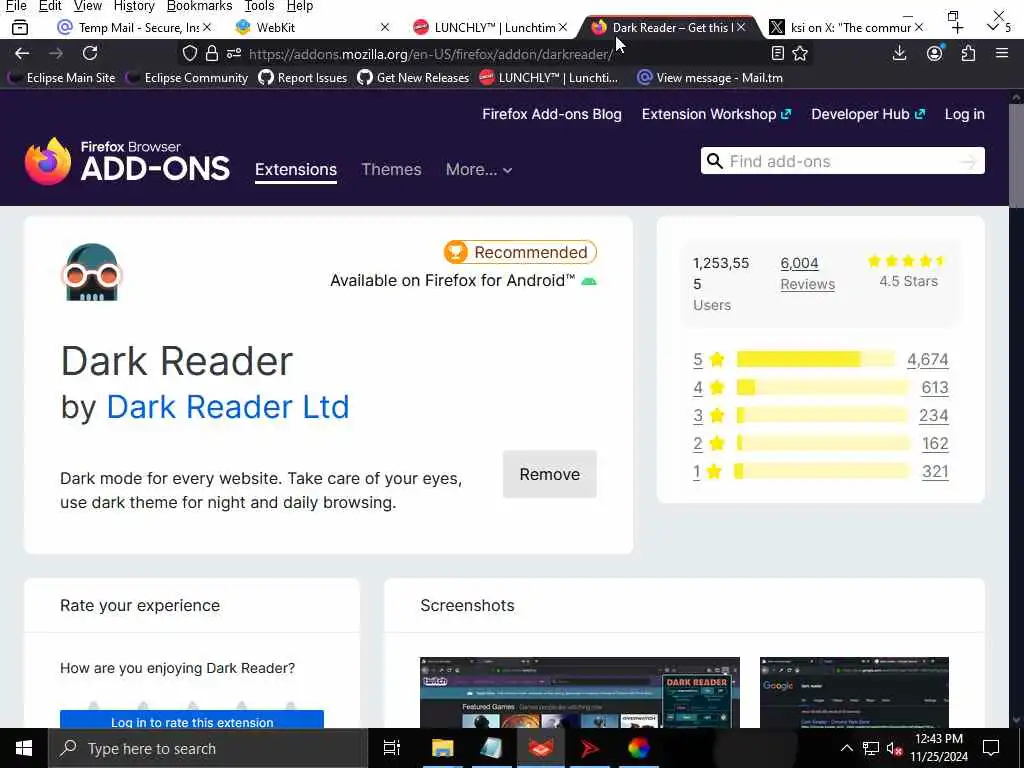The image size is (1024, 768).
Task: Toggle reader view icon
Action: [777, 54]
